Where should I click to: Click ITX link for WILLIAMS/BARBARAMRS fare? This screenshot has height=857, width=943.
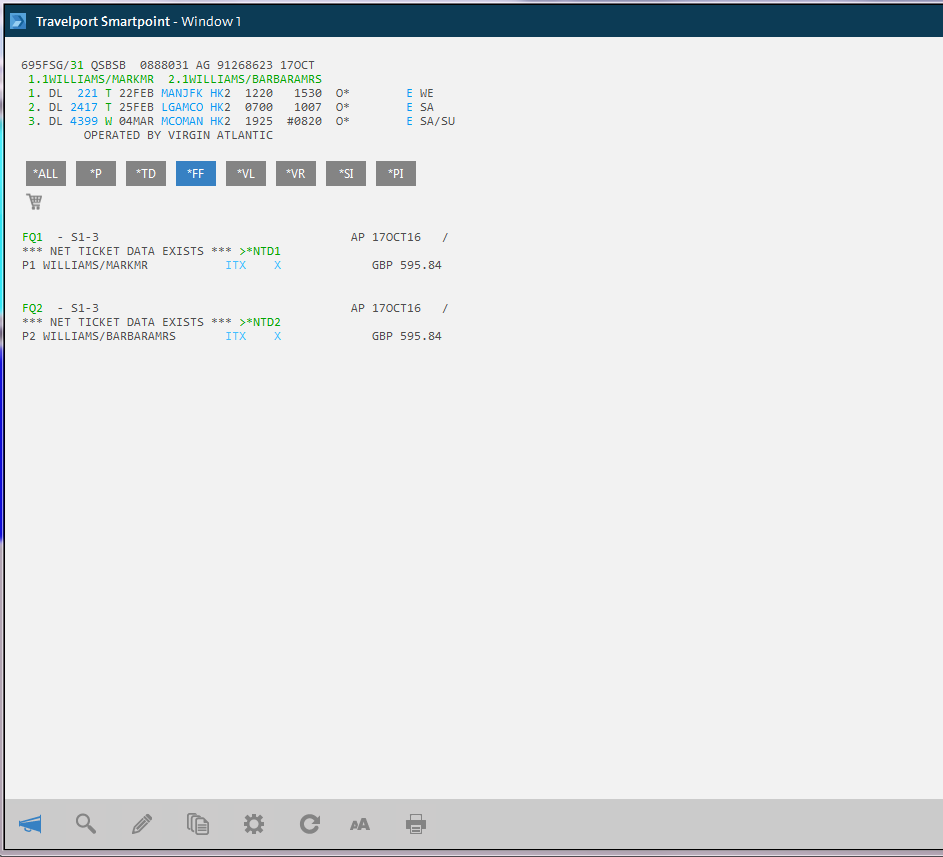click(236, 336)
